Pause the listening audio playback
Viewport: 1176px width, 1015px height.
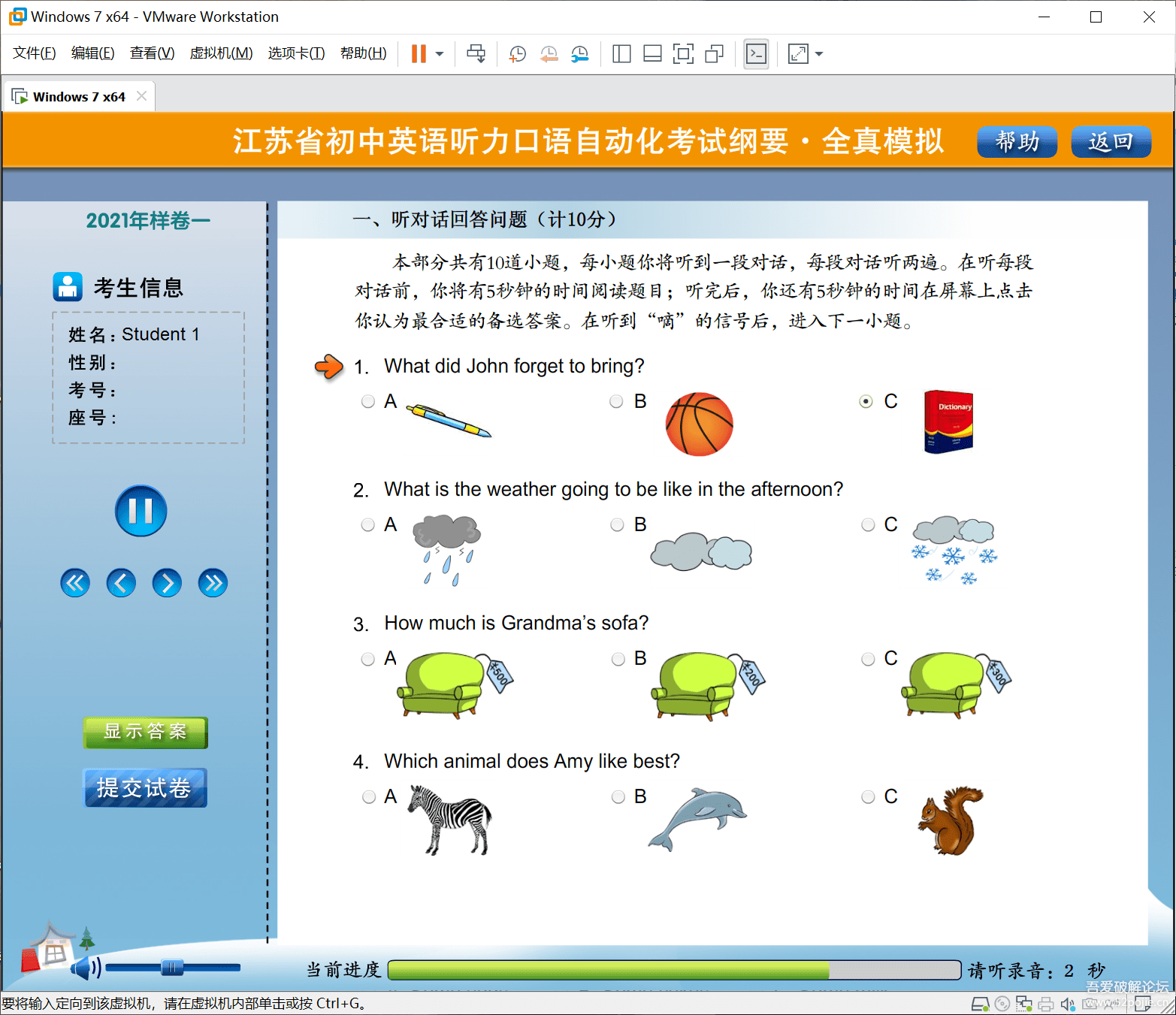tap(141, 511)
